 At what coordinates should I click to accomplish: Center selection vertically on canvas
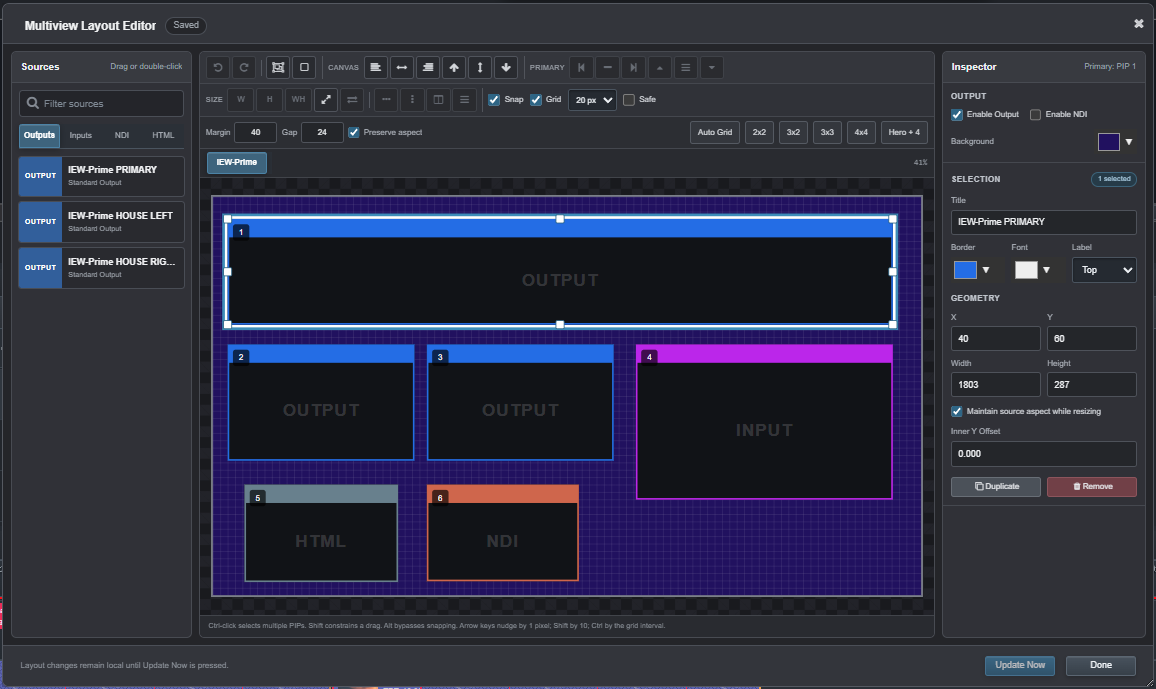pos(480,67)
